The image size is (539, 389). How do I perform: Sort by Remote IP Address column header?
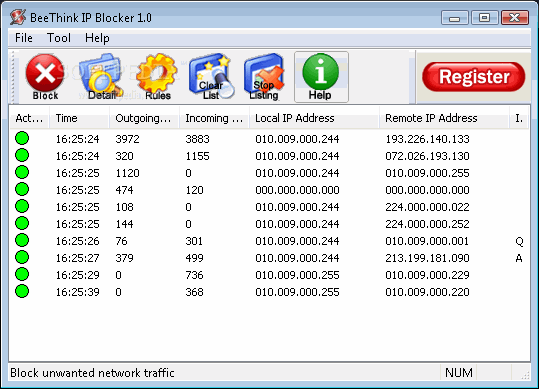[x=444, y=118]
